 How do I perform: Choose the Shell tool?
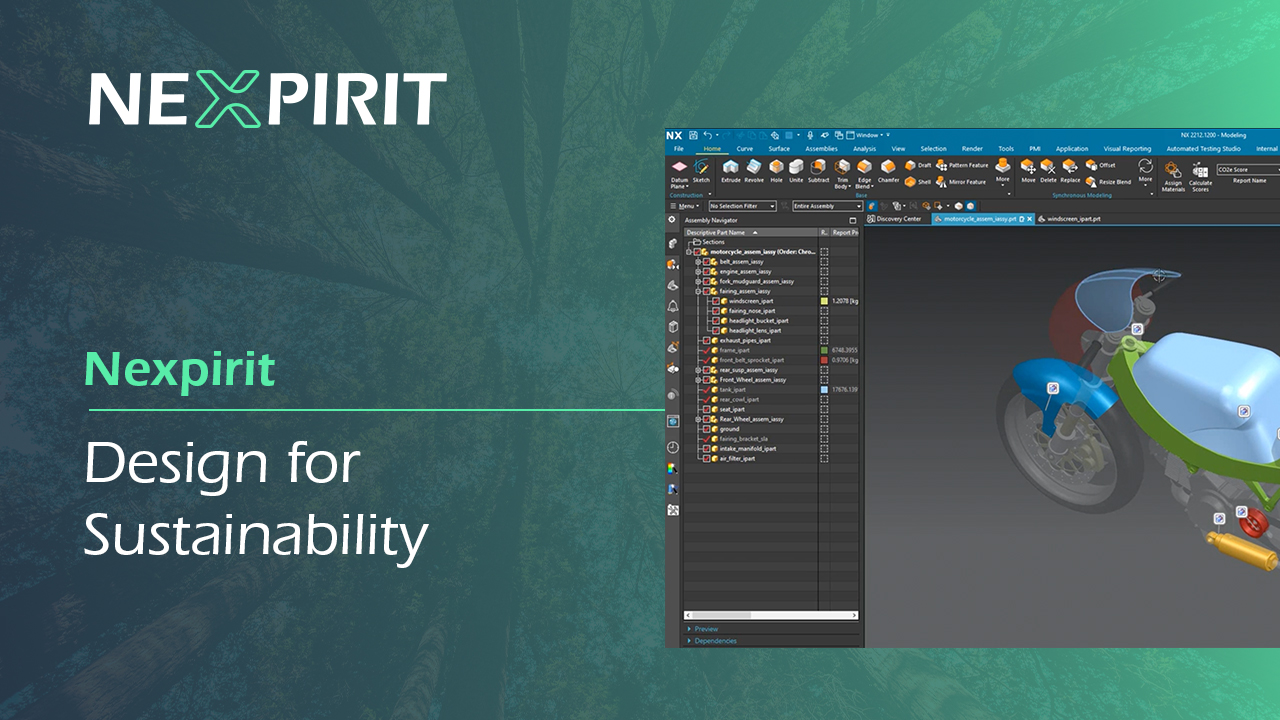[918, 182]
